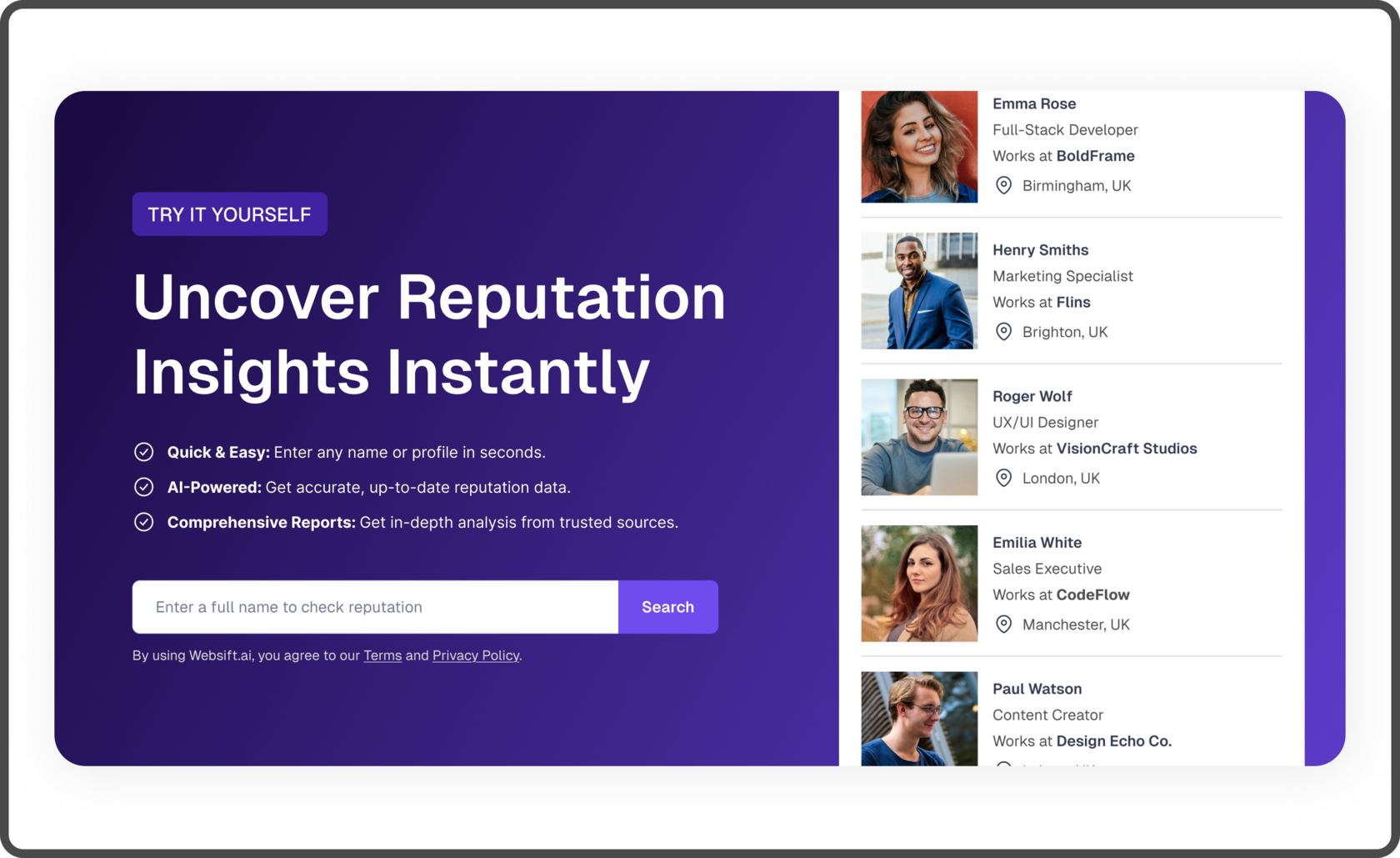The width and height of the screenshot is (1400, 858).
Task: Select Emma Rose's profile photo
Action: [x=919, y=147]
